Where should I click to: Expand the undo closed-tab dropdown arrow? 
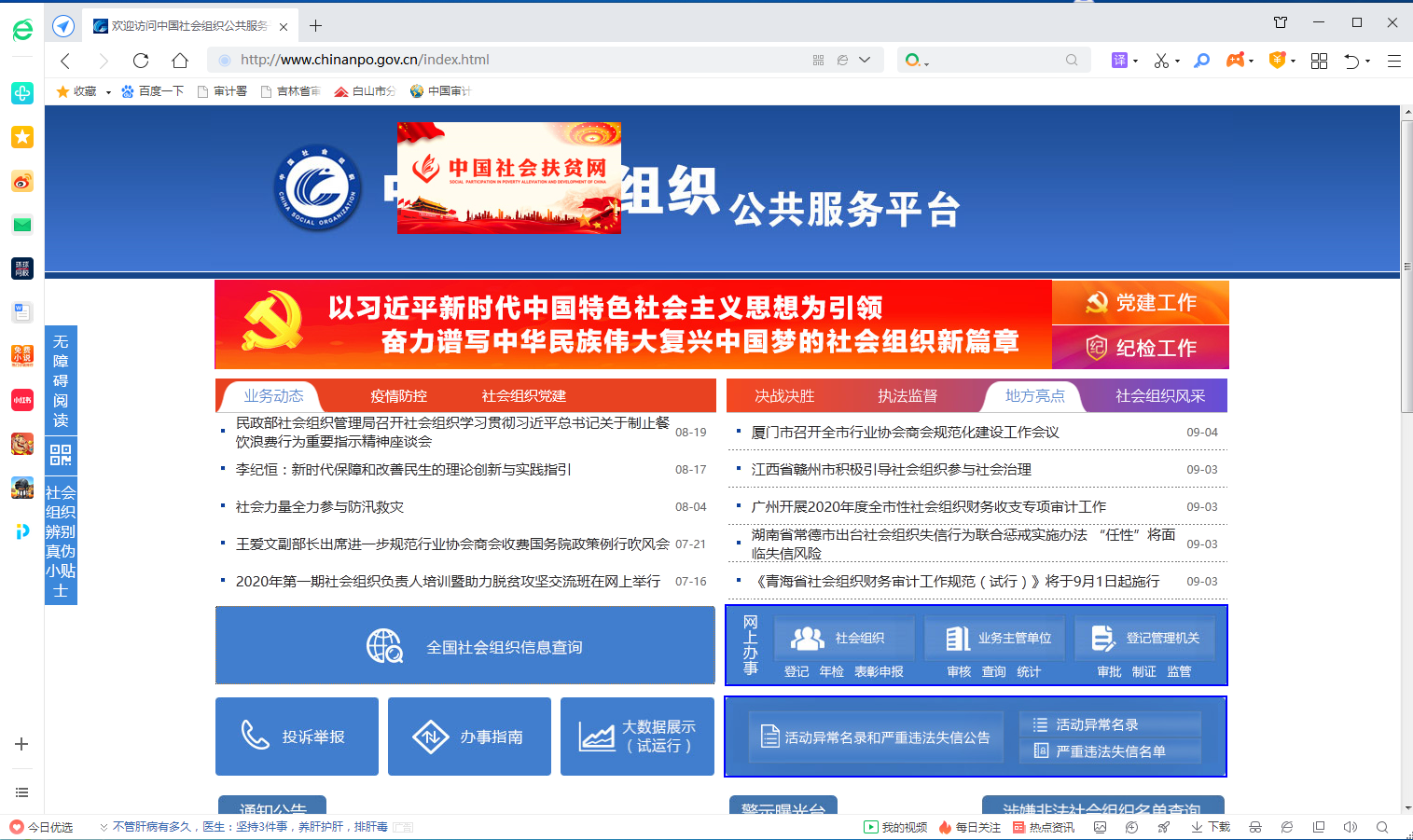[1367, 62]
